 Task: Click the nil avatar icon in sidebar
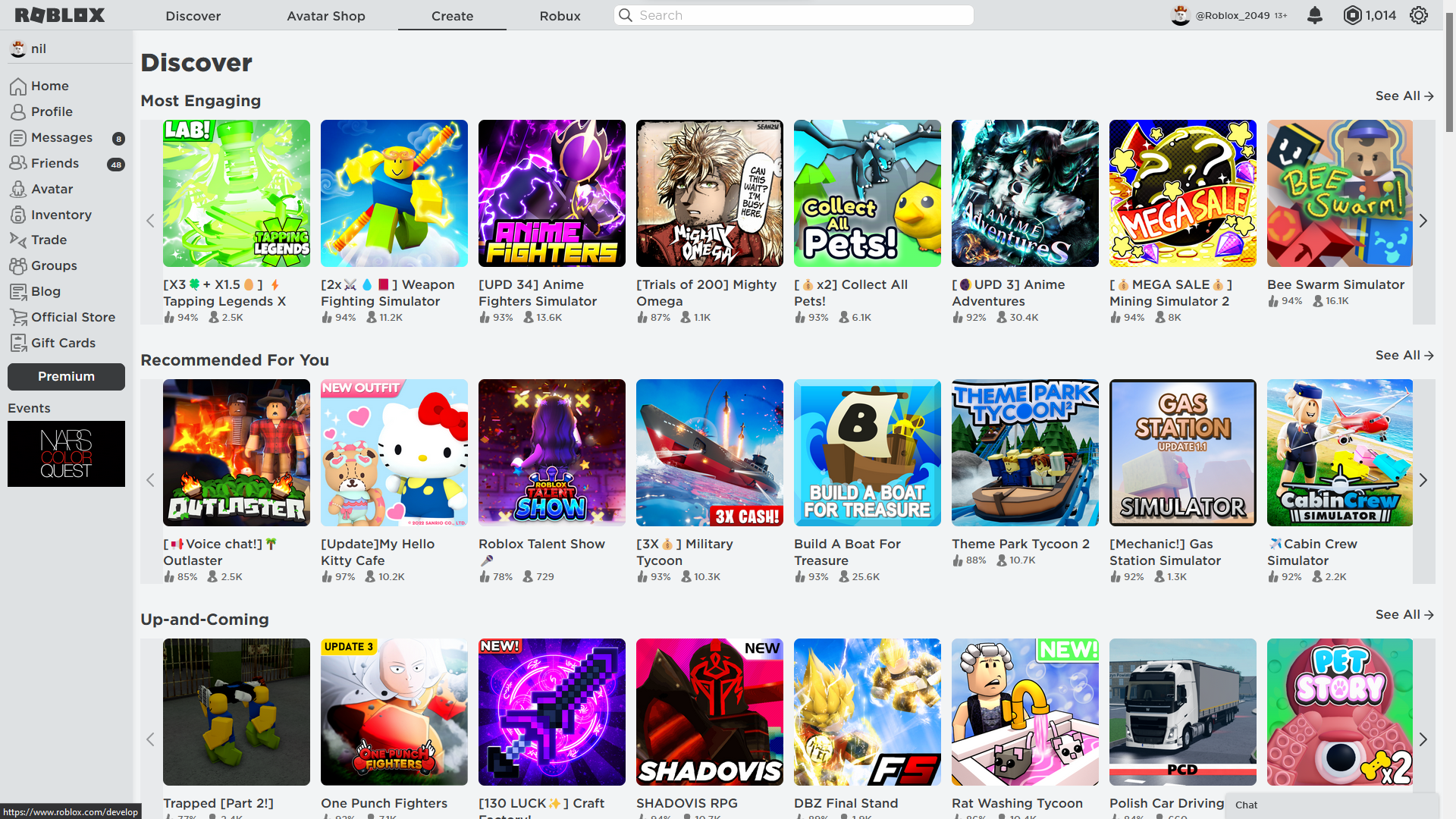coord(18,49)
